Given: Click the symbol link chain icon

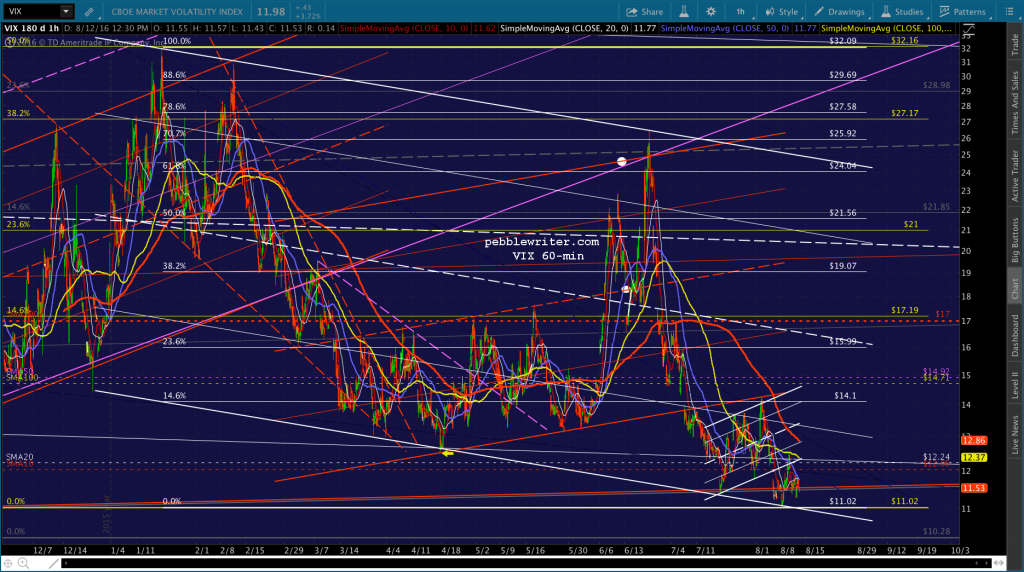Looking at the screenshot, I should pos(89,12).
